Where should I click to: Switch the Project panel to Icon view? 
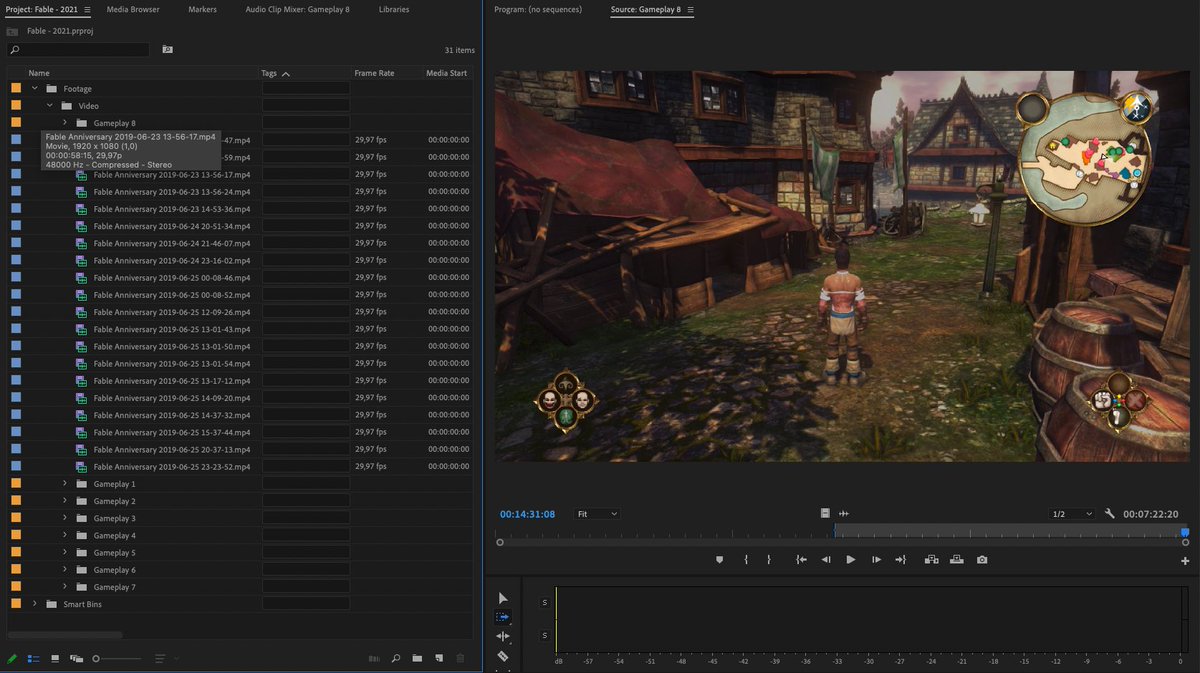coord(55,659)
